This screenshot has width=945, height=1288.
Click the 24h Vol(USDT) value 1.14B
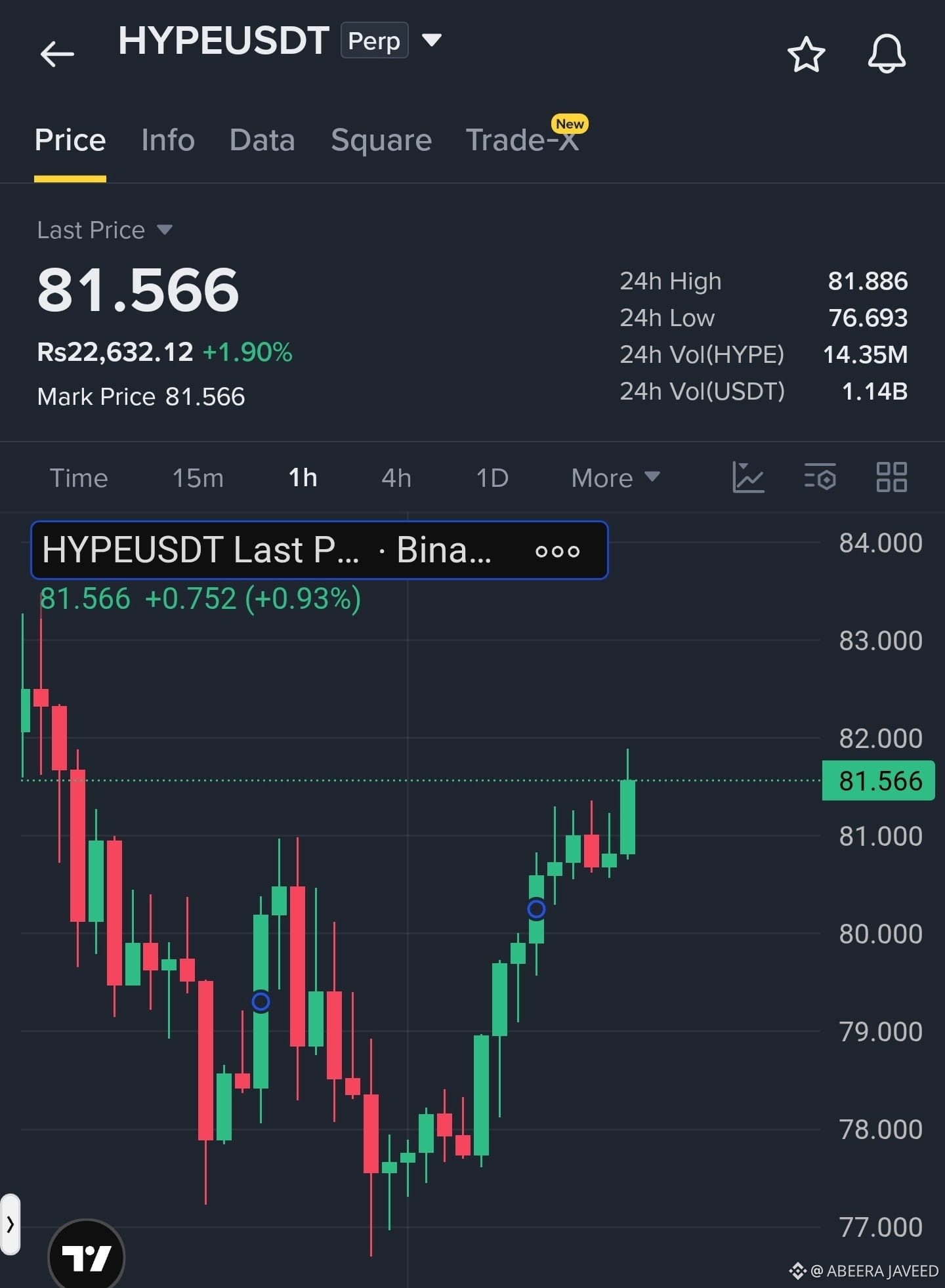[875, 391]
